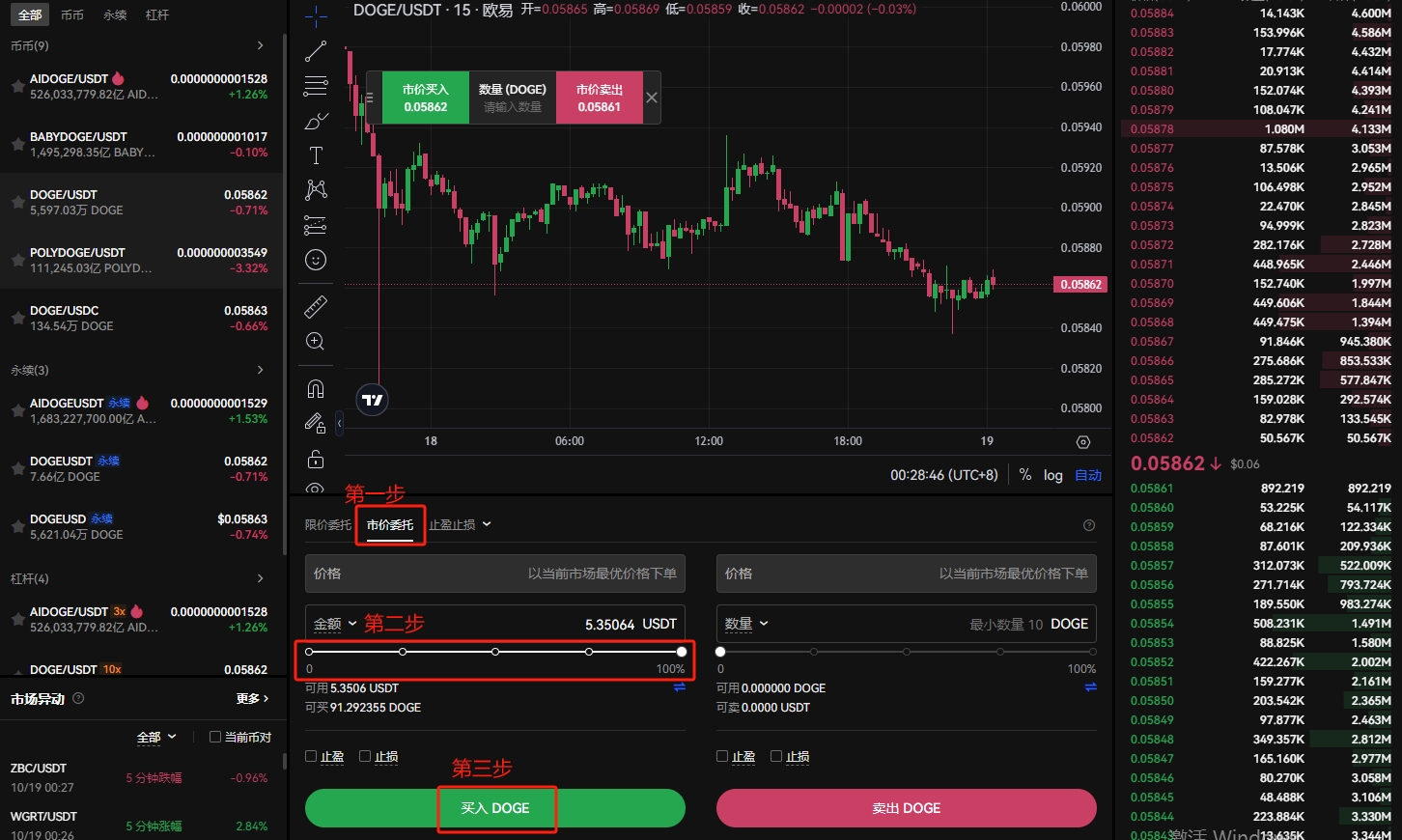
Task: Click sell slider handle at 0
Action: click(720, 652)
